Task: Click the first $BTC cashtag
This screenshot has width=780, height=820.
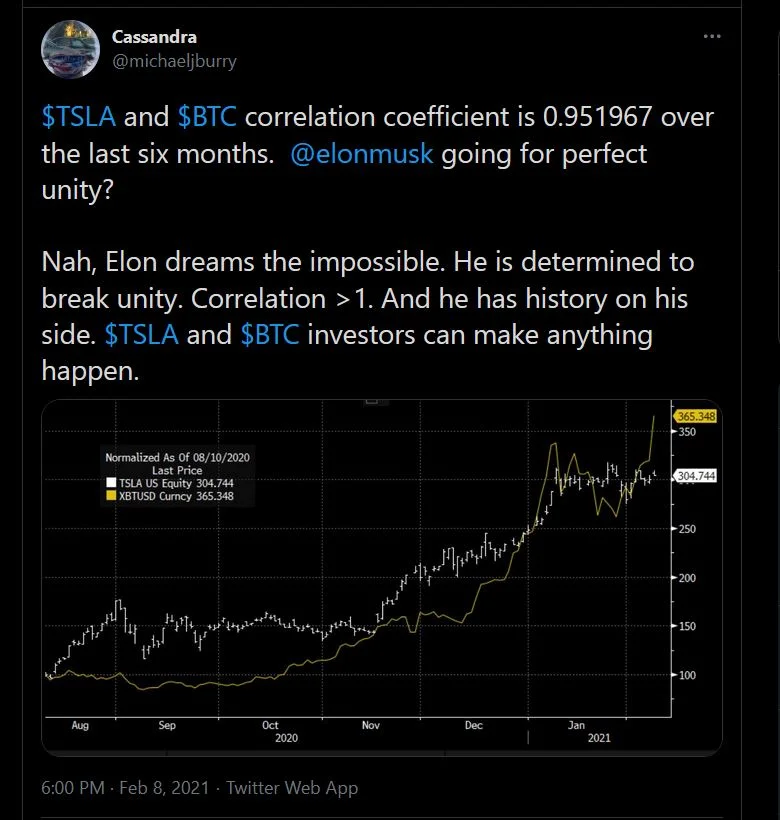Action: click(207, 116)
